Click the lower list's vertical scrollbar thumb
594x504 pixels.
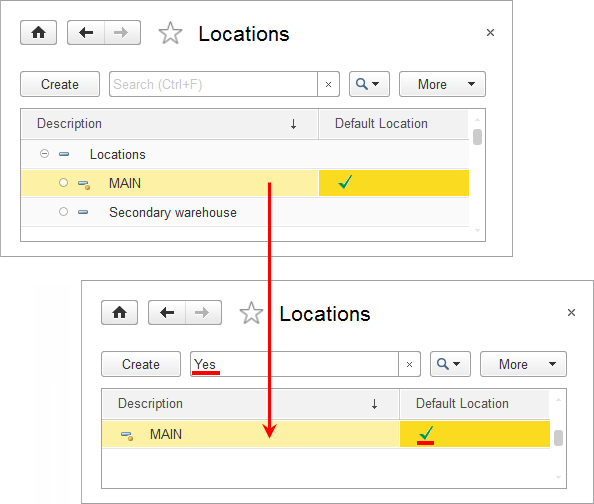click(558, 438)
